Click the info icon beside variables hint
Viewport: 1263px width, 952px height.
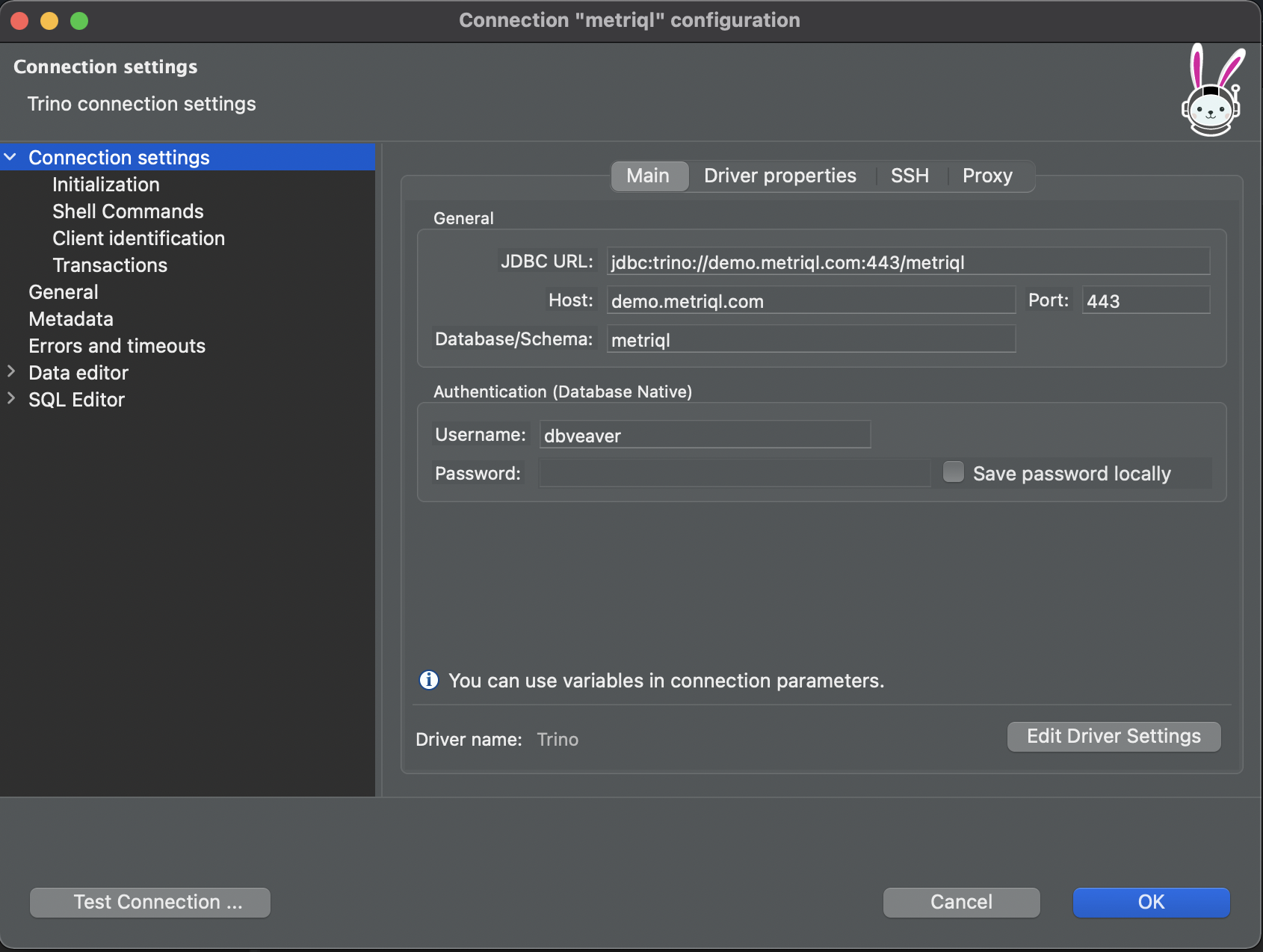point(429,680)
